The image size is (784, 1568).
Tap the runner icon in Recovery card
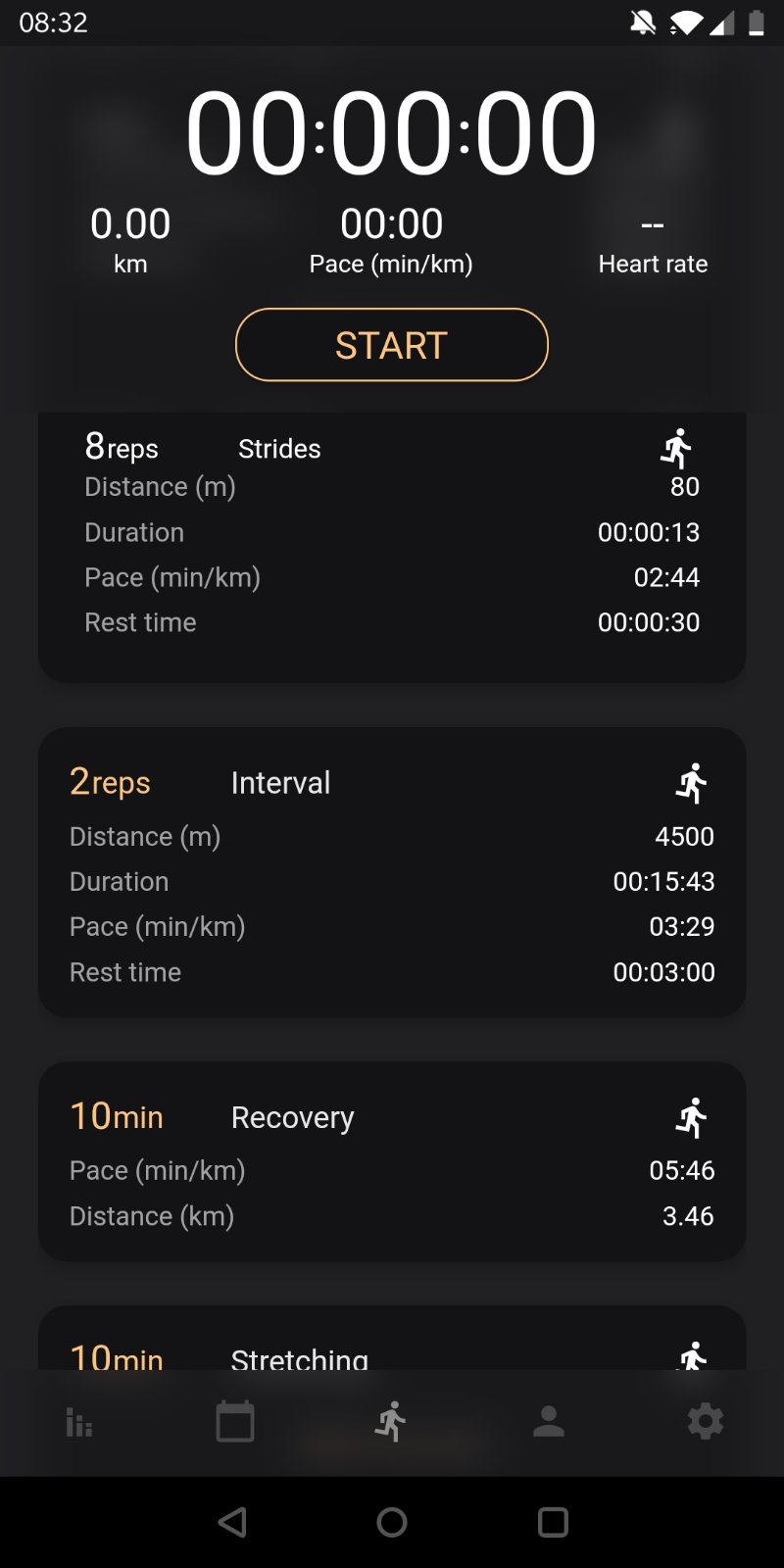(692, 1118)
